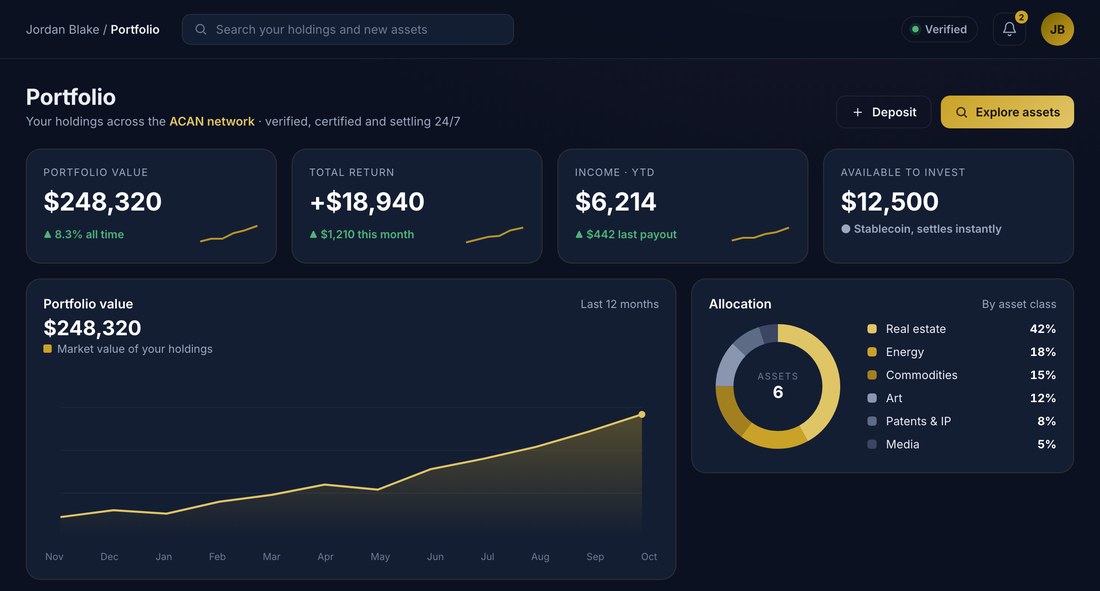Click "Market value of your holdings" legend text

coord(135,349)
